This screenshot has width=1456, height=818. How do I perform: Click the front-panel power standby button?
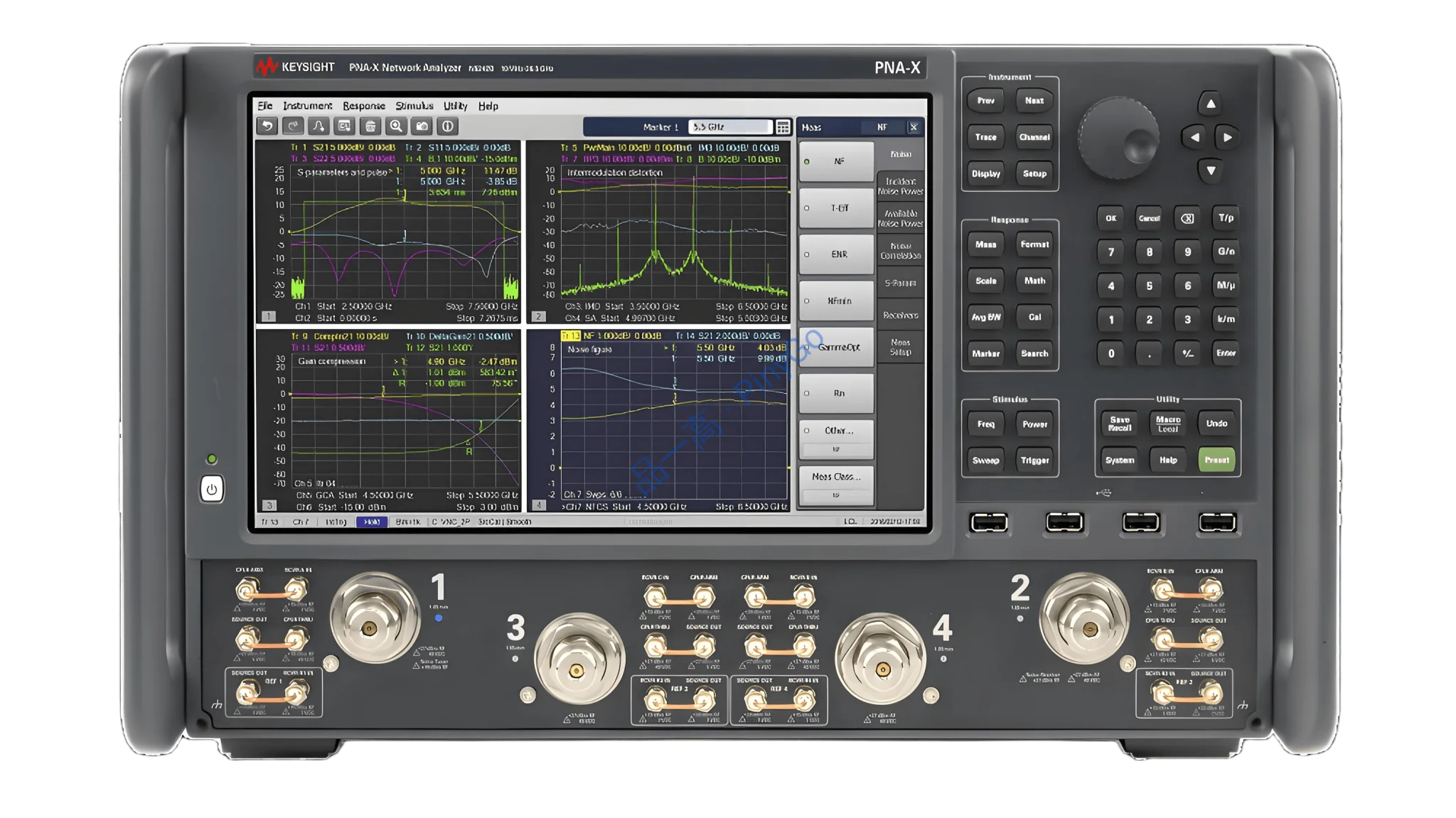212,489
